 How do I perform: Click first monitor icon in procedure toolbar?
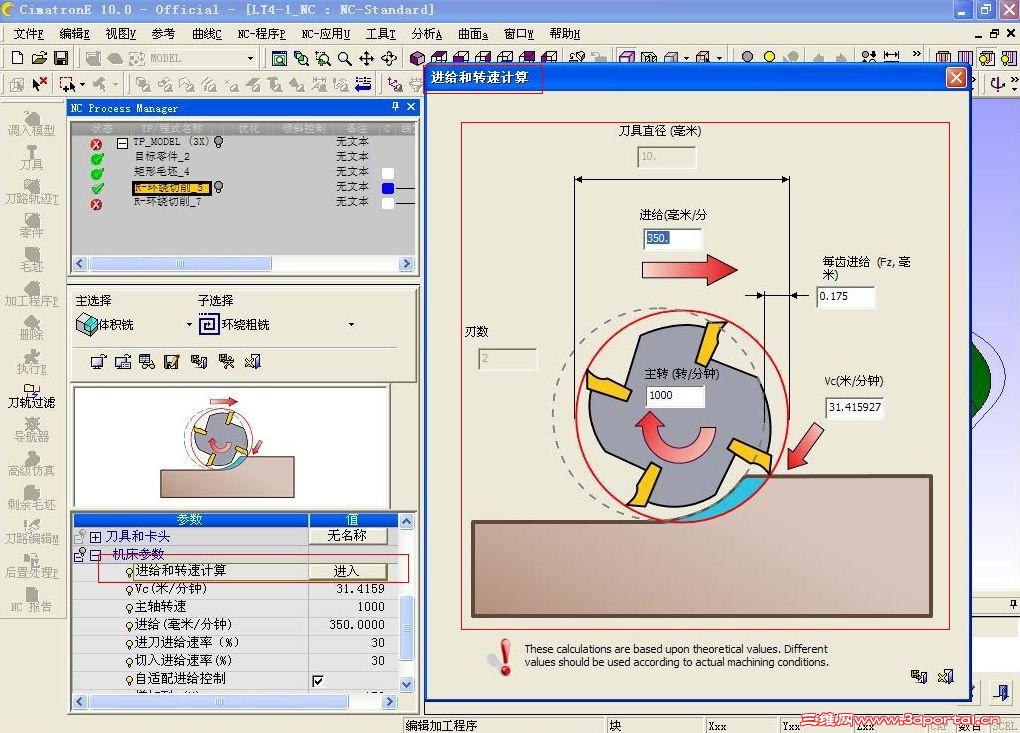98,362
